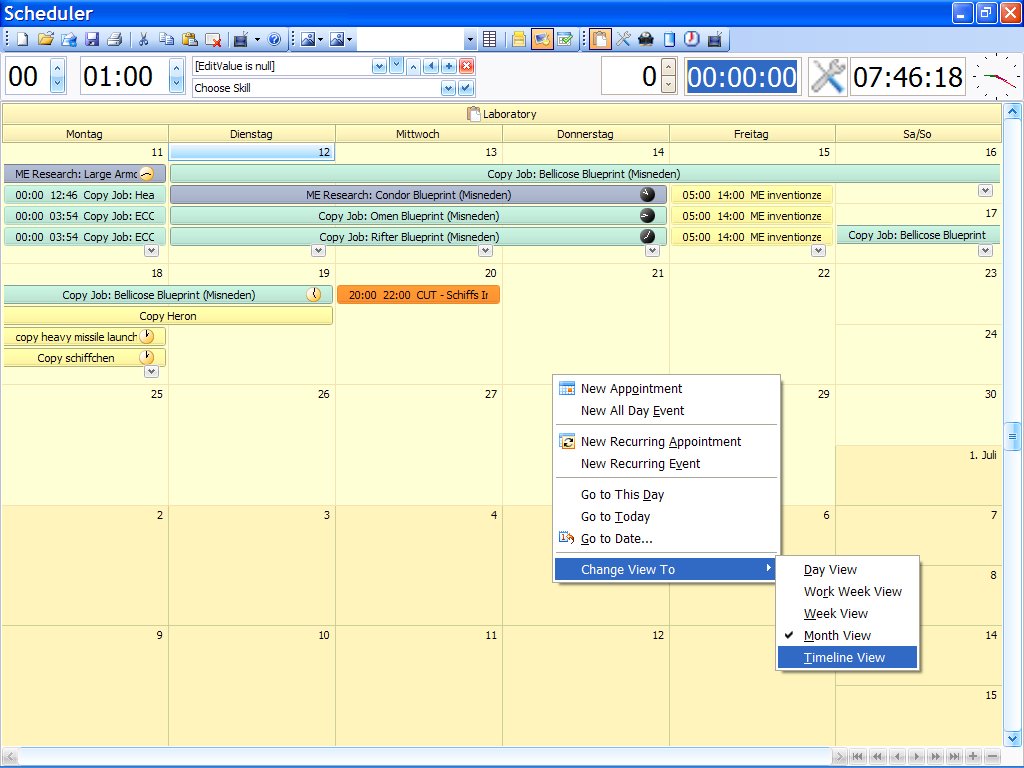Select the Copy Heron appointment
Viewport: 1024px width, 768px height.
click(168, 316)
